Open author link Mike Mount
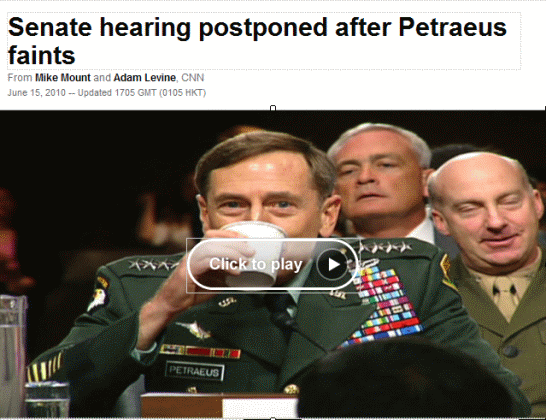The width and height of the screenshot is (546, 420). coord(63,77)
